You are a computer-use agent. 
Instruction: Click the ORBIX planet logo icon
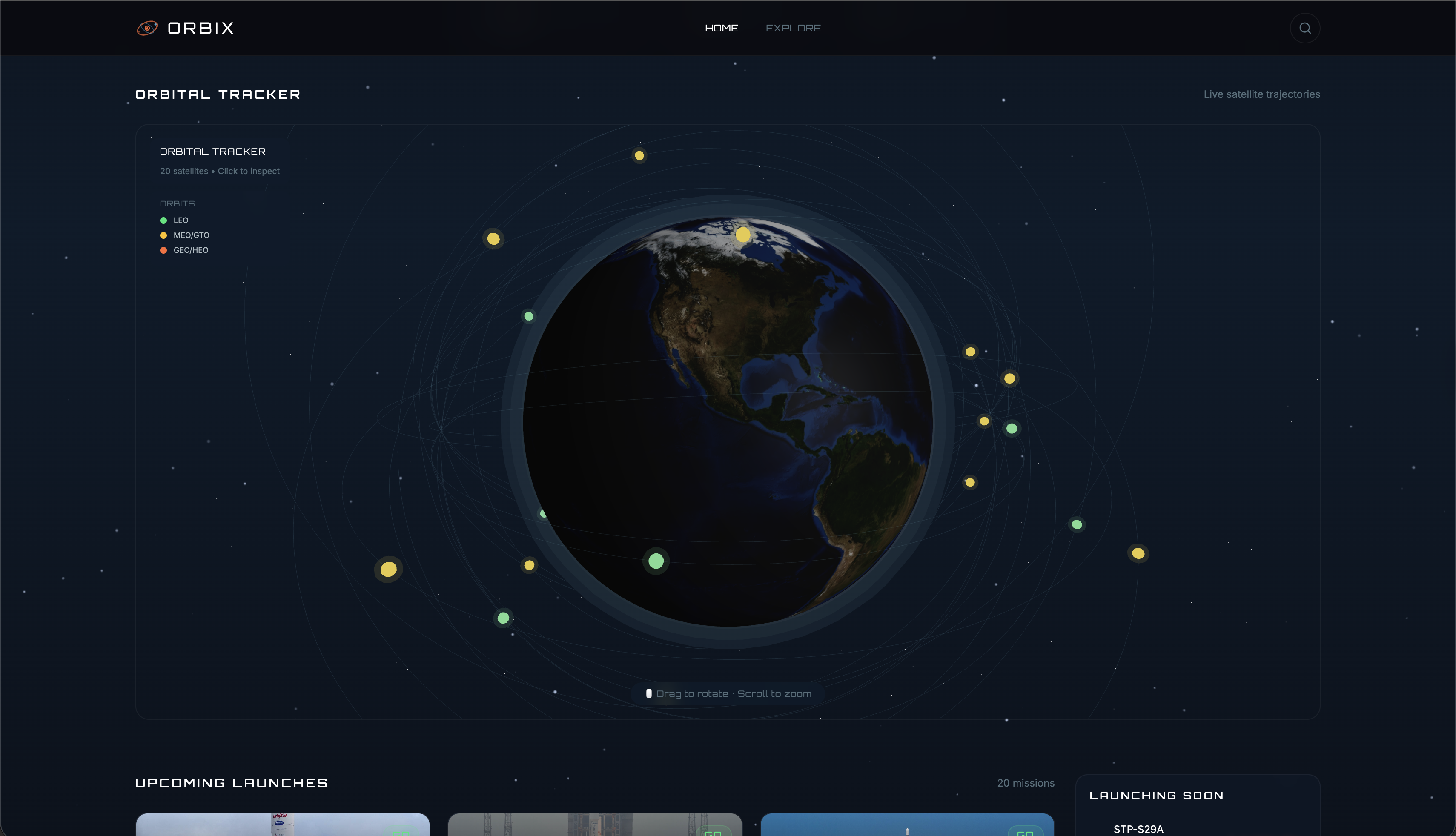tap(148, 28)
